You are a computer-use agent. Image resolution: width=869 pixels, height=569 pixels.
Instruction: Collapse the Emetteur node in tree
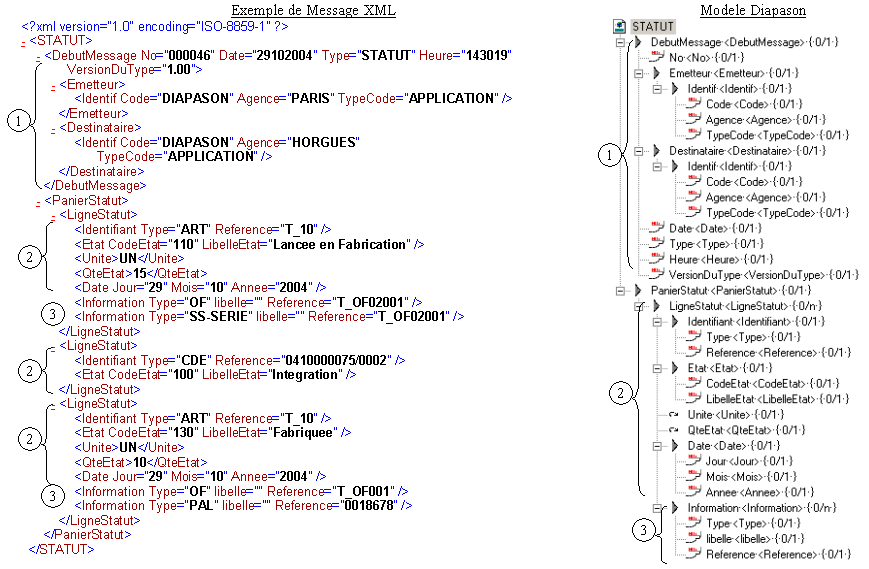tap(640, 73)
